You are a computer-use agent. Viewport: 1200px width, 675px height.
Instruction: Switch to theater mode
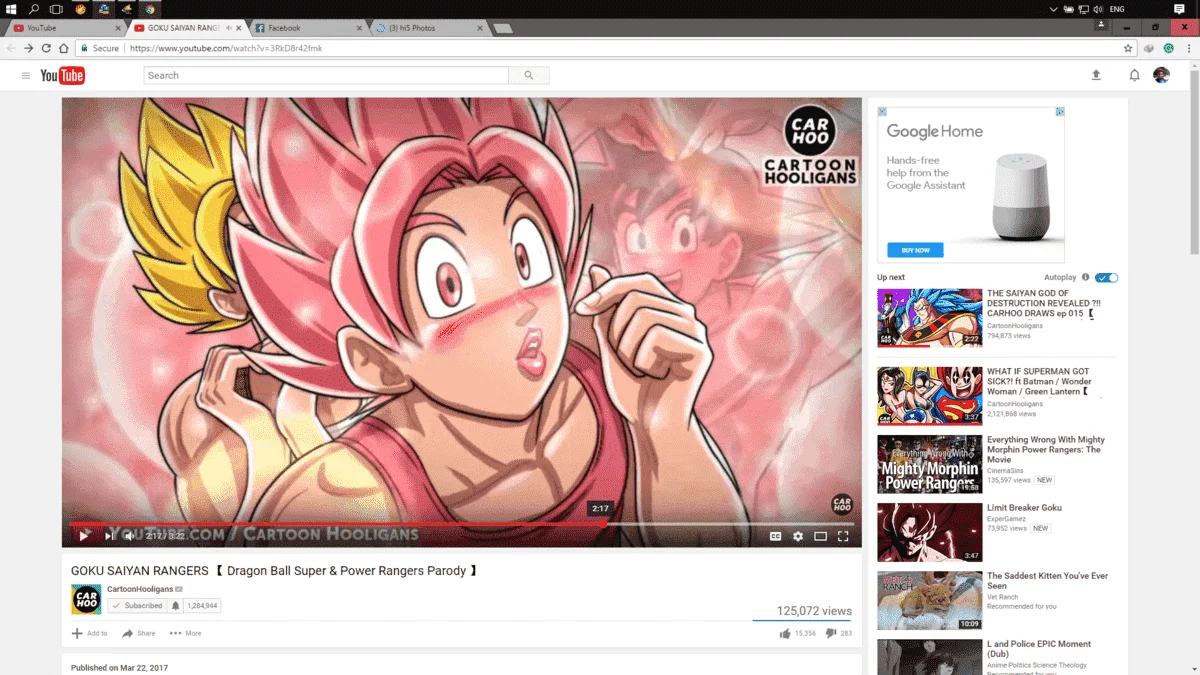820,536
